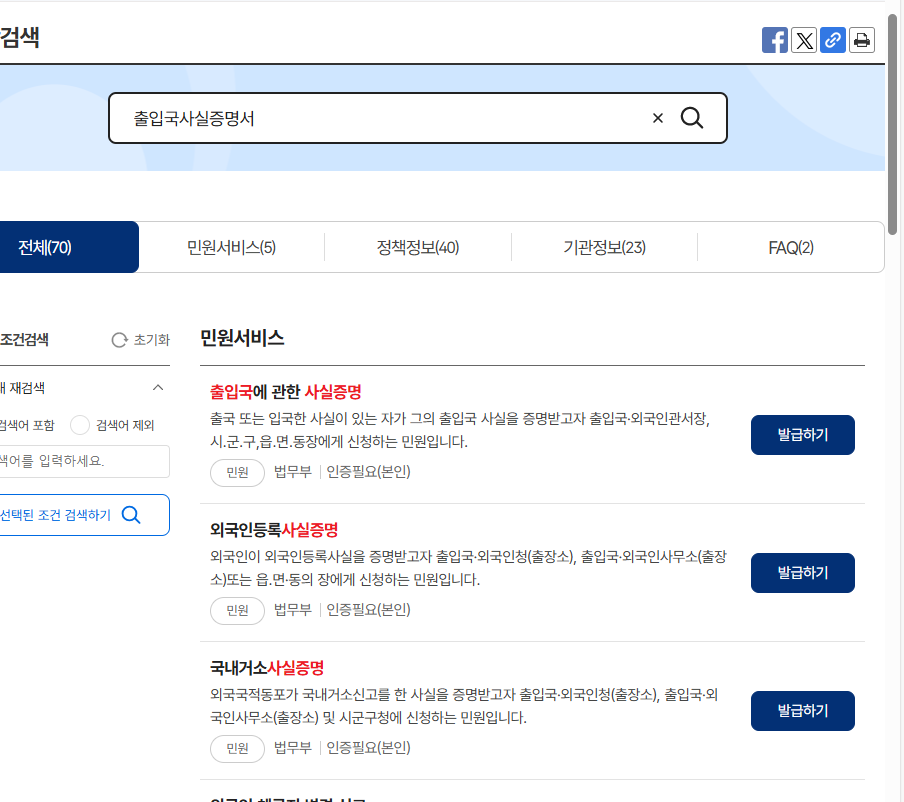Run the search with the magnifier icon
The height and width of the screenshot is (802, 904).
click(x=692, y=117)
